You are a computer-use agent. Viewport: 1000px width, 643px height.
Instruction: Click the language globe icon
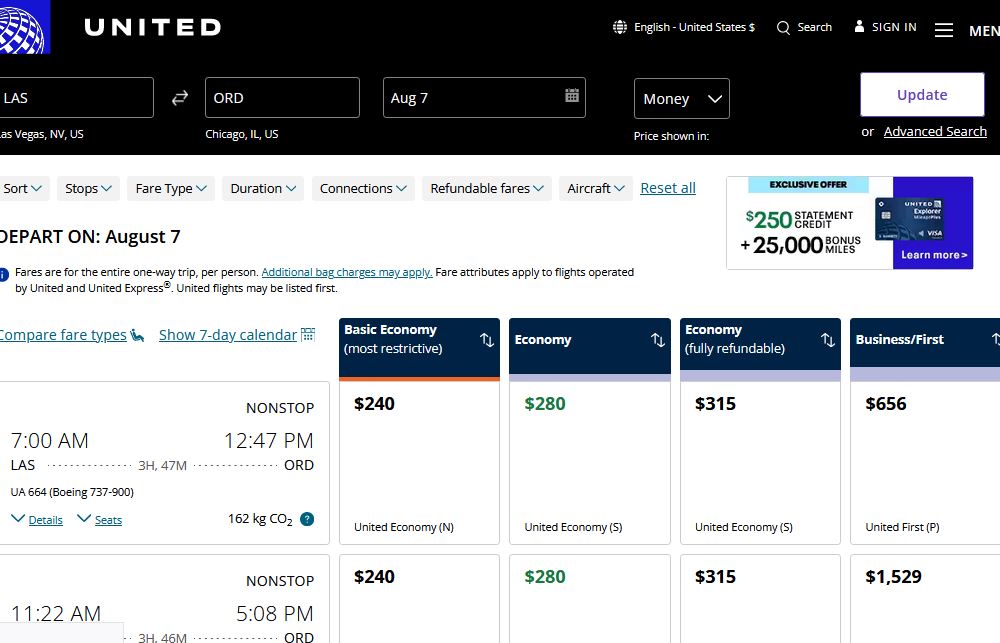click(x=620, y=28)
